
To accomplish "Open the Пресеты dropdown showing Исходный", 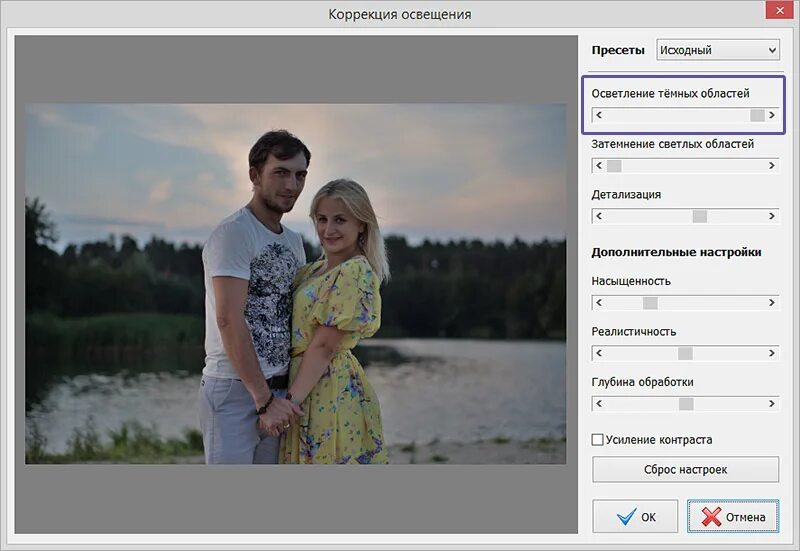I will (717, 50).
